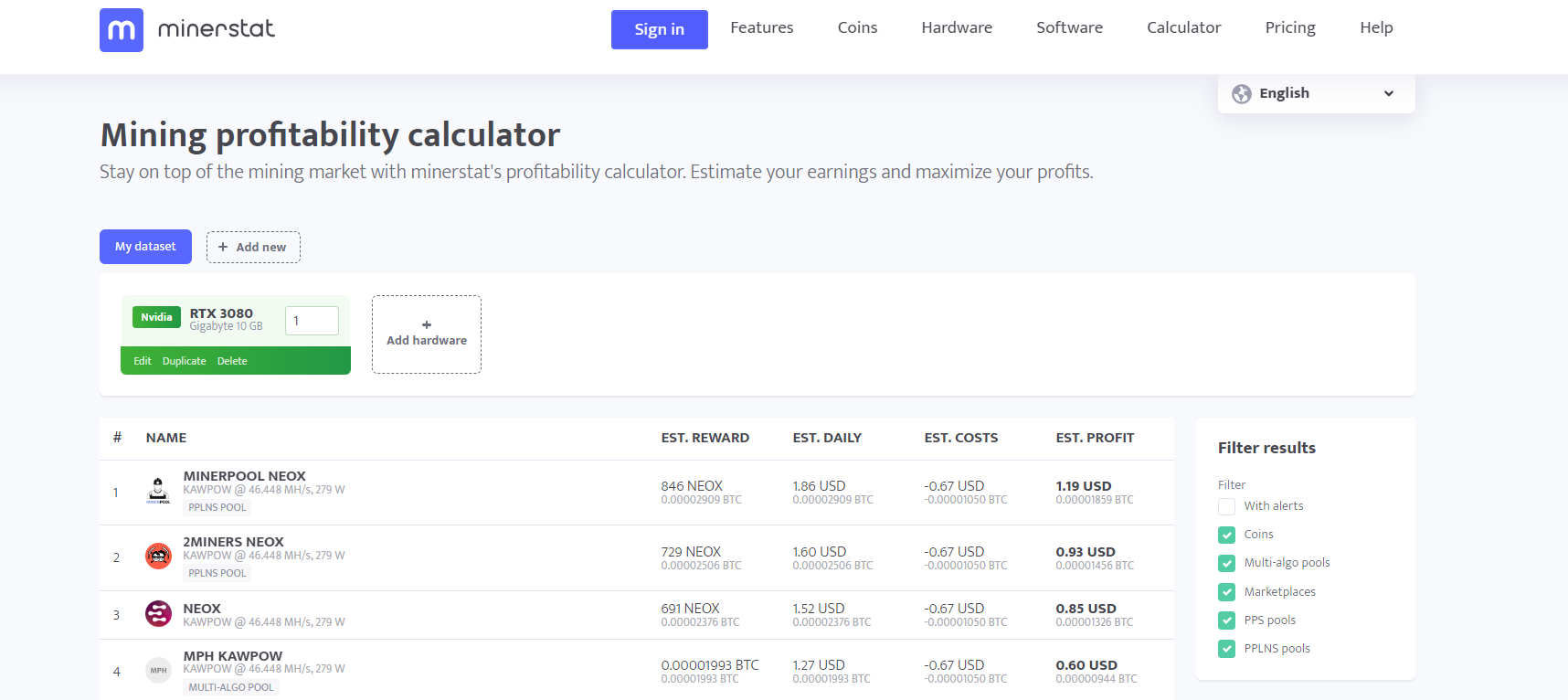
Task: Click the RTX 3080 quantity input field
Action: tap(312, 321)
